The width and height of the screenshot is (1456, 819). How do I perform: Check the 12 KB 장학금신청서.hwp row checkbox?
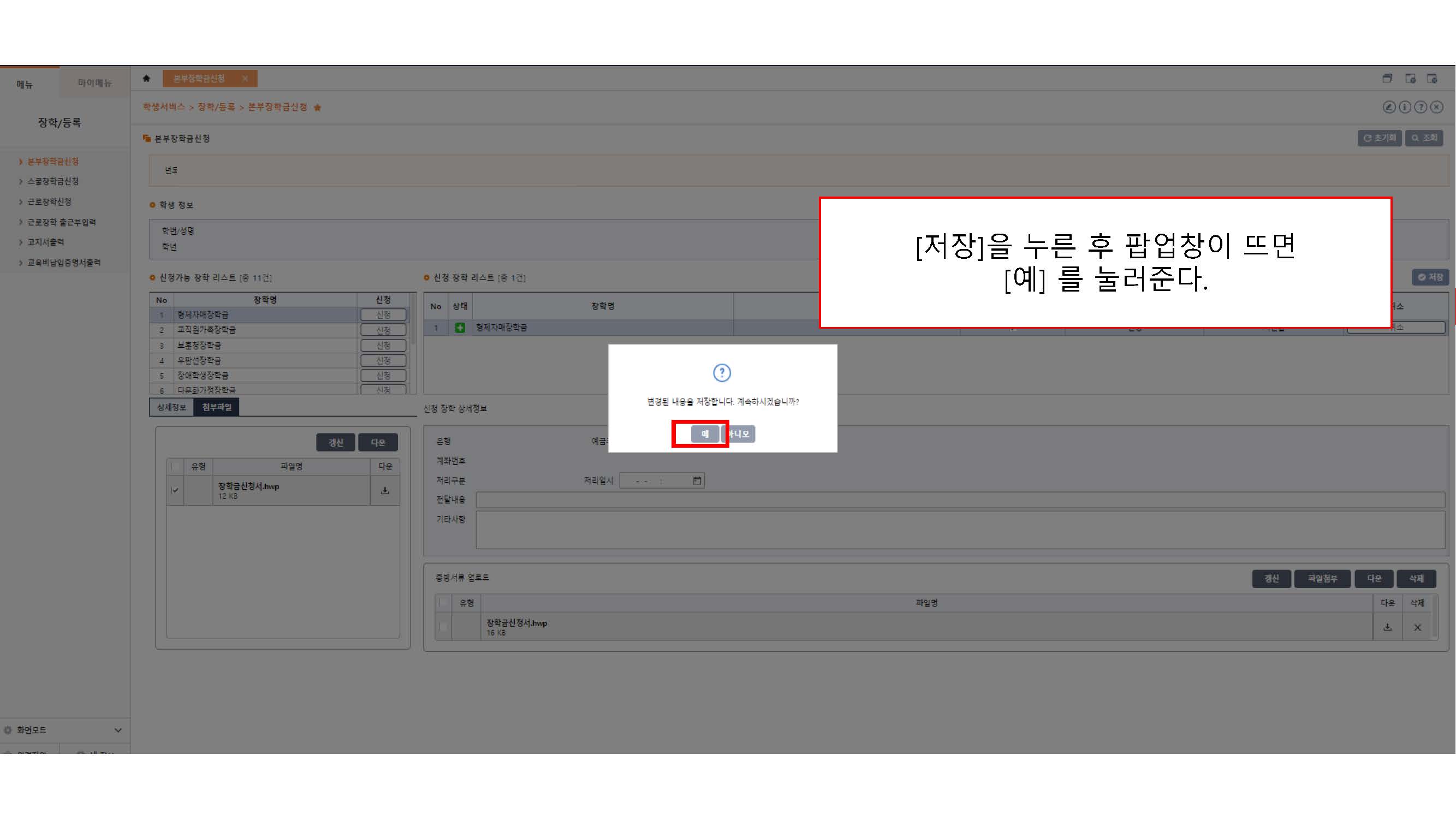(175, 490)
